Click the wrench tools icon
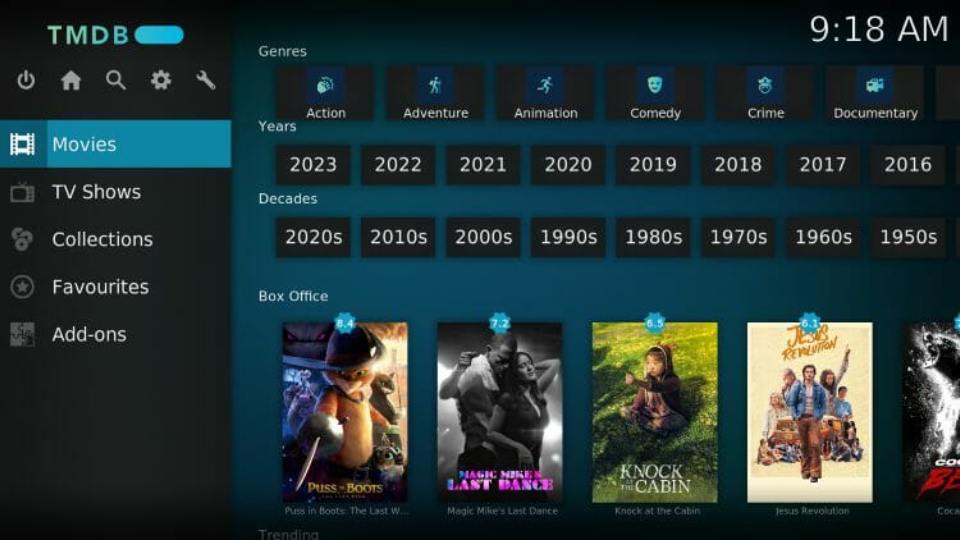 [206, 80]
